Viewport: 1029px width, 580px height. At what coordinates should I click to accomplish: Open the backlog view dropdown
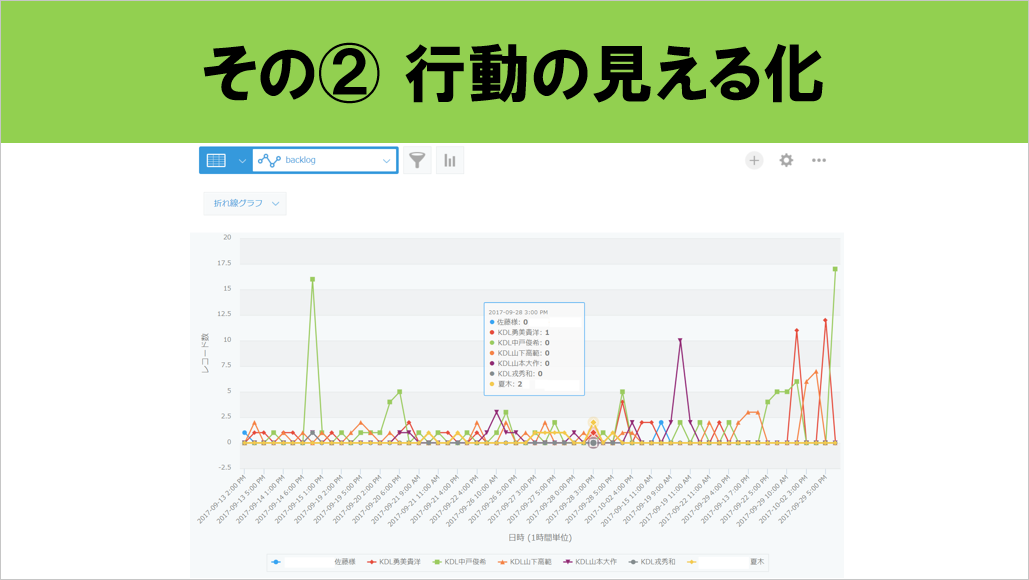[326, 160]
